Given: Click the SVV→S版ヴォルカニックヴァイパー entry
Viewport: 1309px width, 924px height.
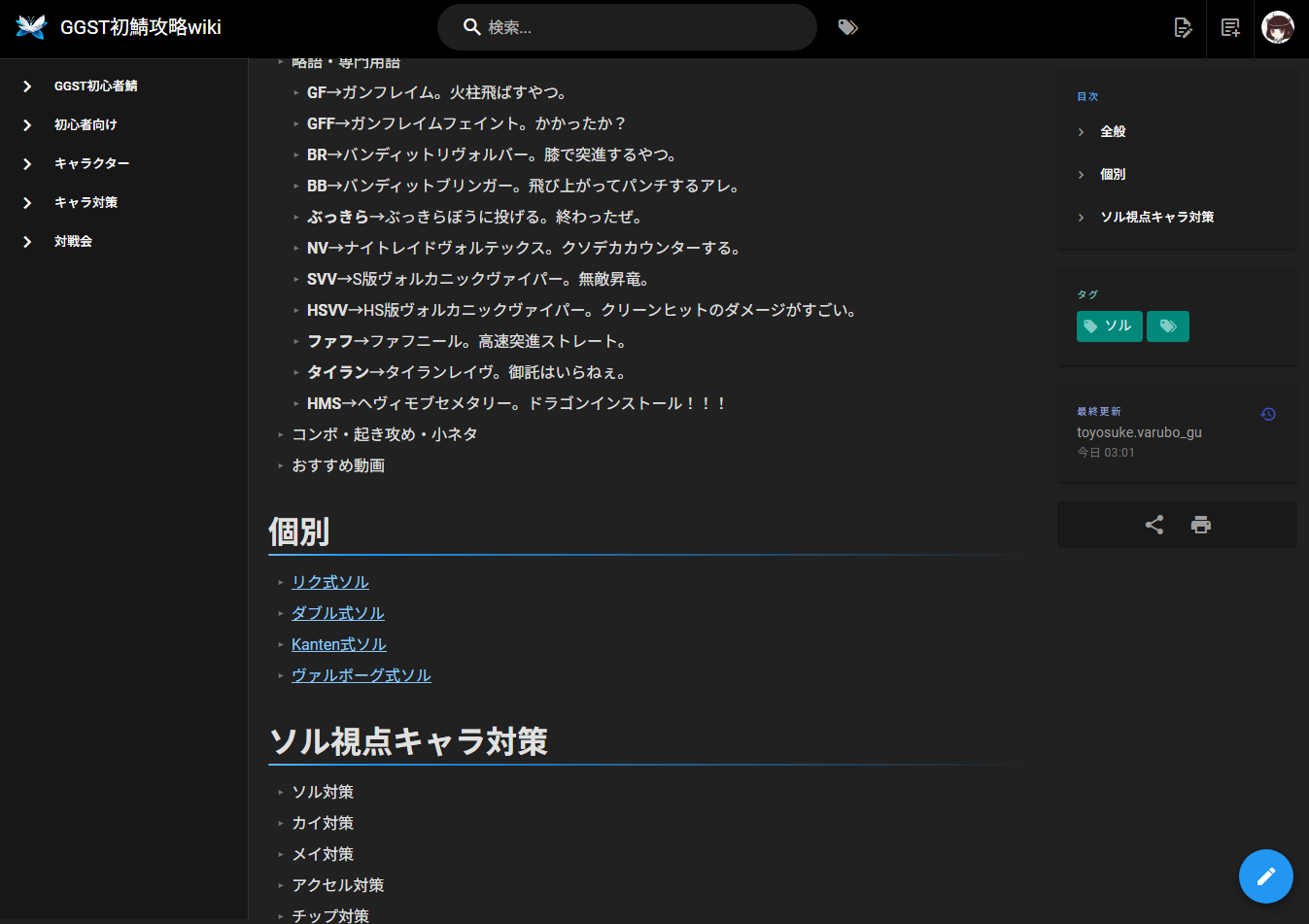Looking at the screenshot, I should (x=478, y=280).
